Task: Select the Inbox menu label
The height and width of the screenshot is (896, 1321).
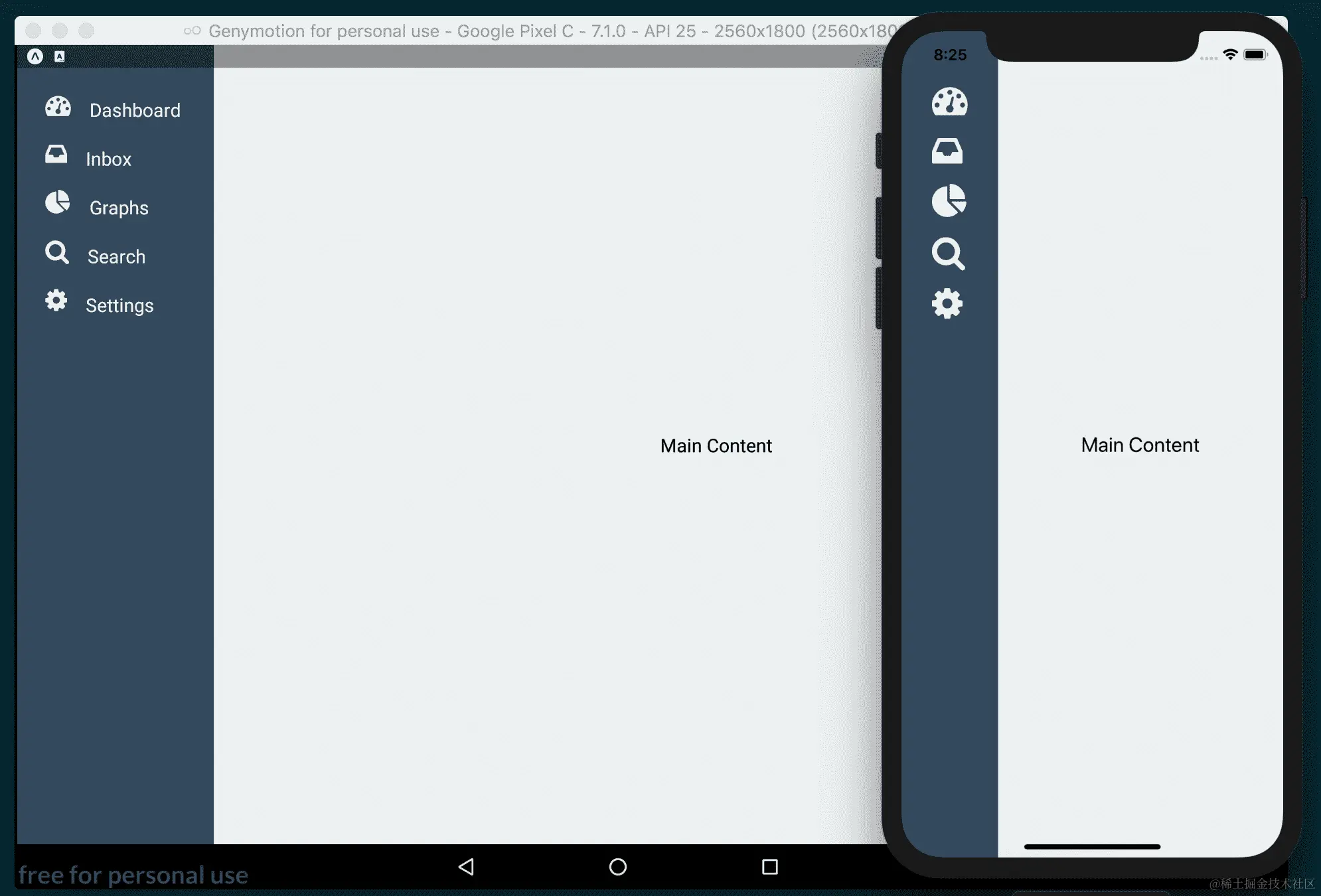Action: 108,159
